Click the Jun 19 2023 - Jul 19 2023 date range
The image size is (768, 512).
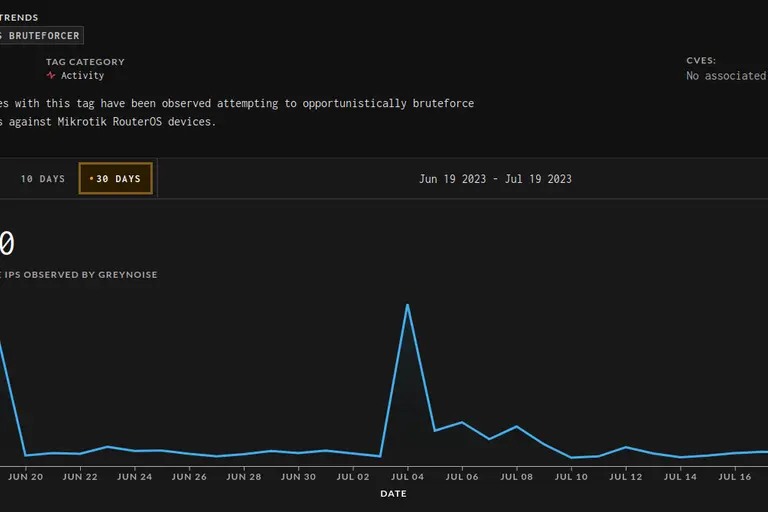coord(495,179)
